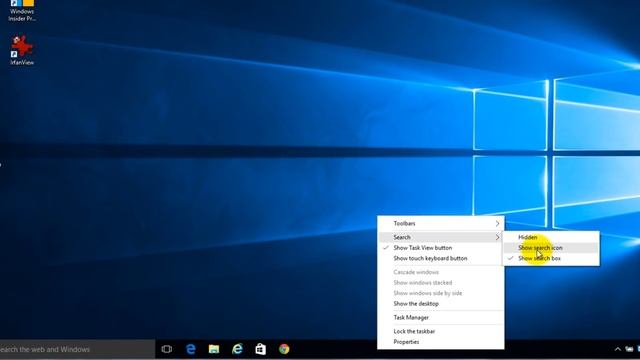Launch Microsoft Edge from the taskbar
Screen dimensions: 640x360
click(190, 349)
